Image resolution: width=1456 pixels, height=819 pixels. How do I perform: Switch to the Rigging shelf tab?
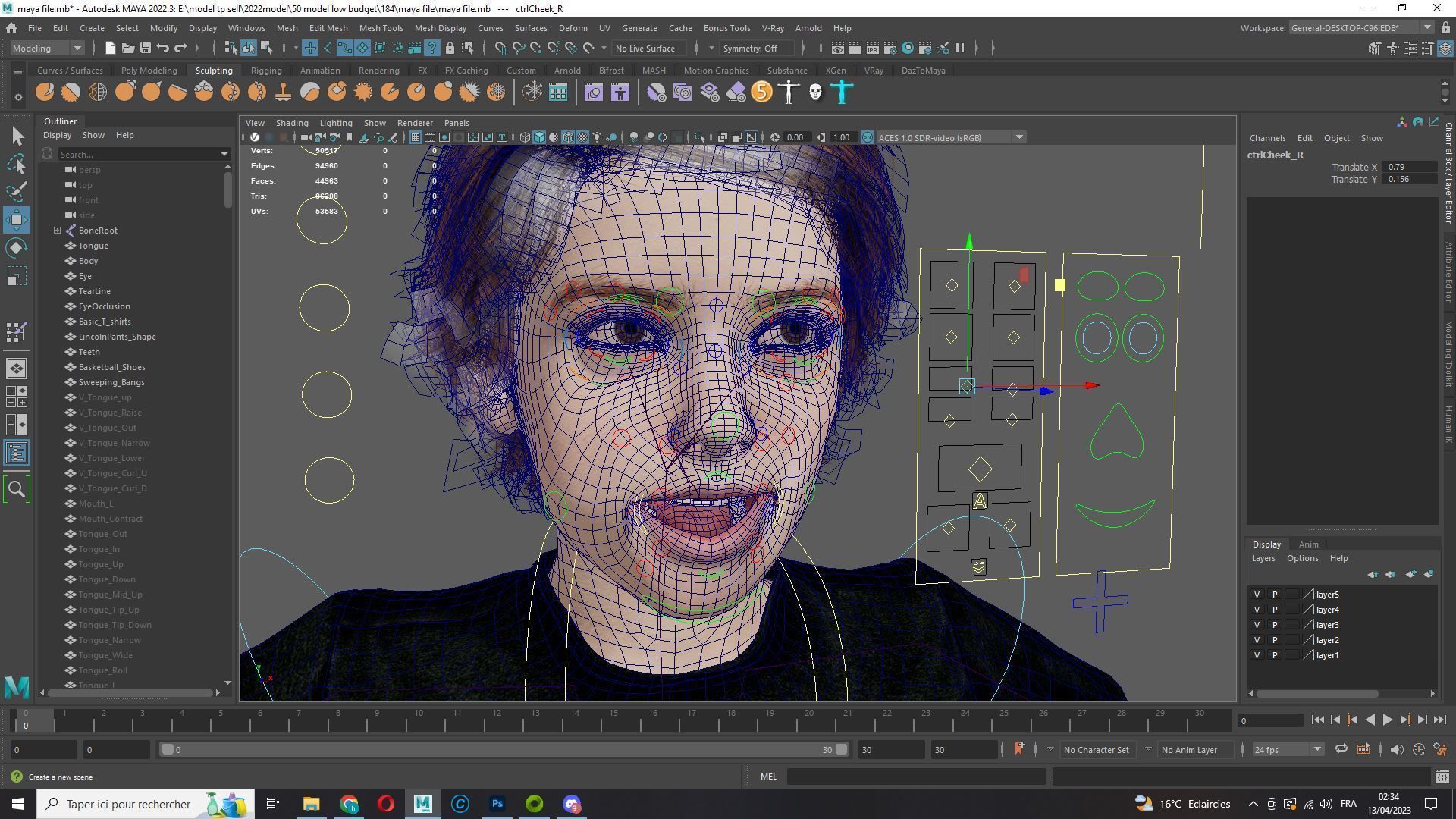tap(265, 71)
